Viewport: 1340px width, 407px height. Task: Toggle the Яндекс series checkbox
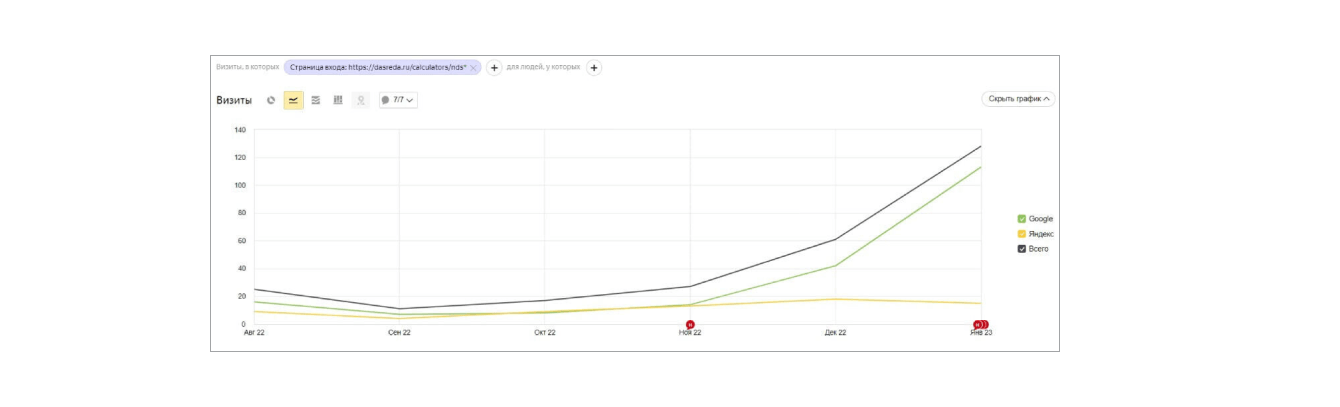(x=1021, y=234)
